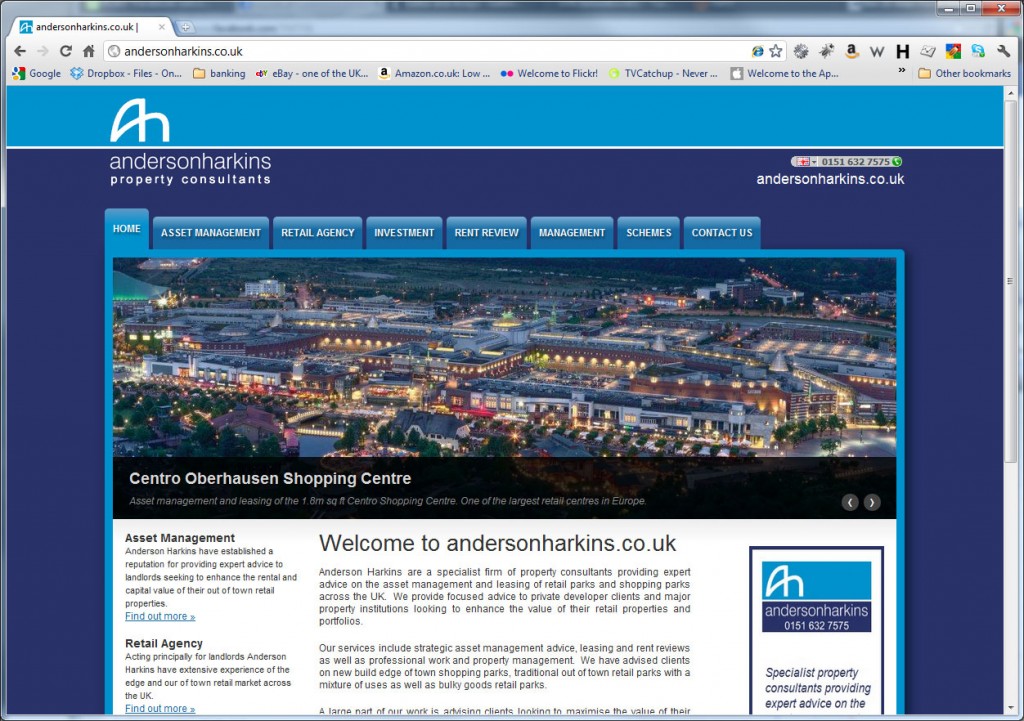Click the bug extension icon
Viewport: 1024px width, 721px height.
pyautogui.click(x=827, y=51)
